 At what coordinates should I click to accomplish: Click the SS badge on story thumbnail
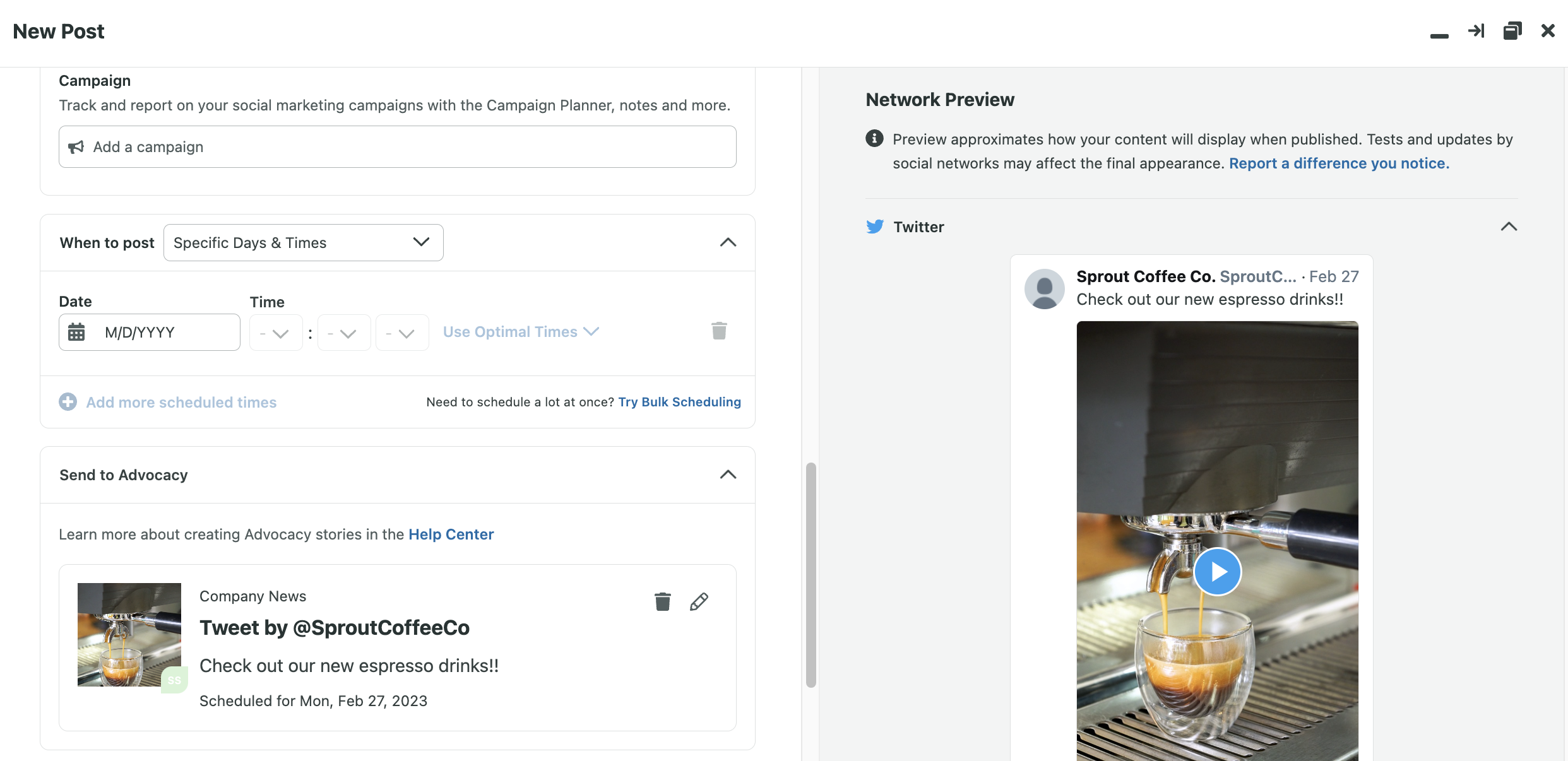(174, 680)
